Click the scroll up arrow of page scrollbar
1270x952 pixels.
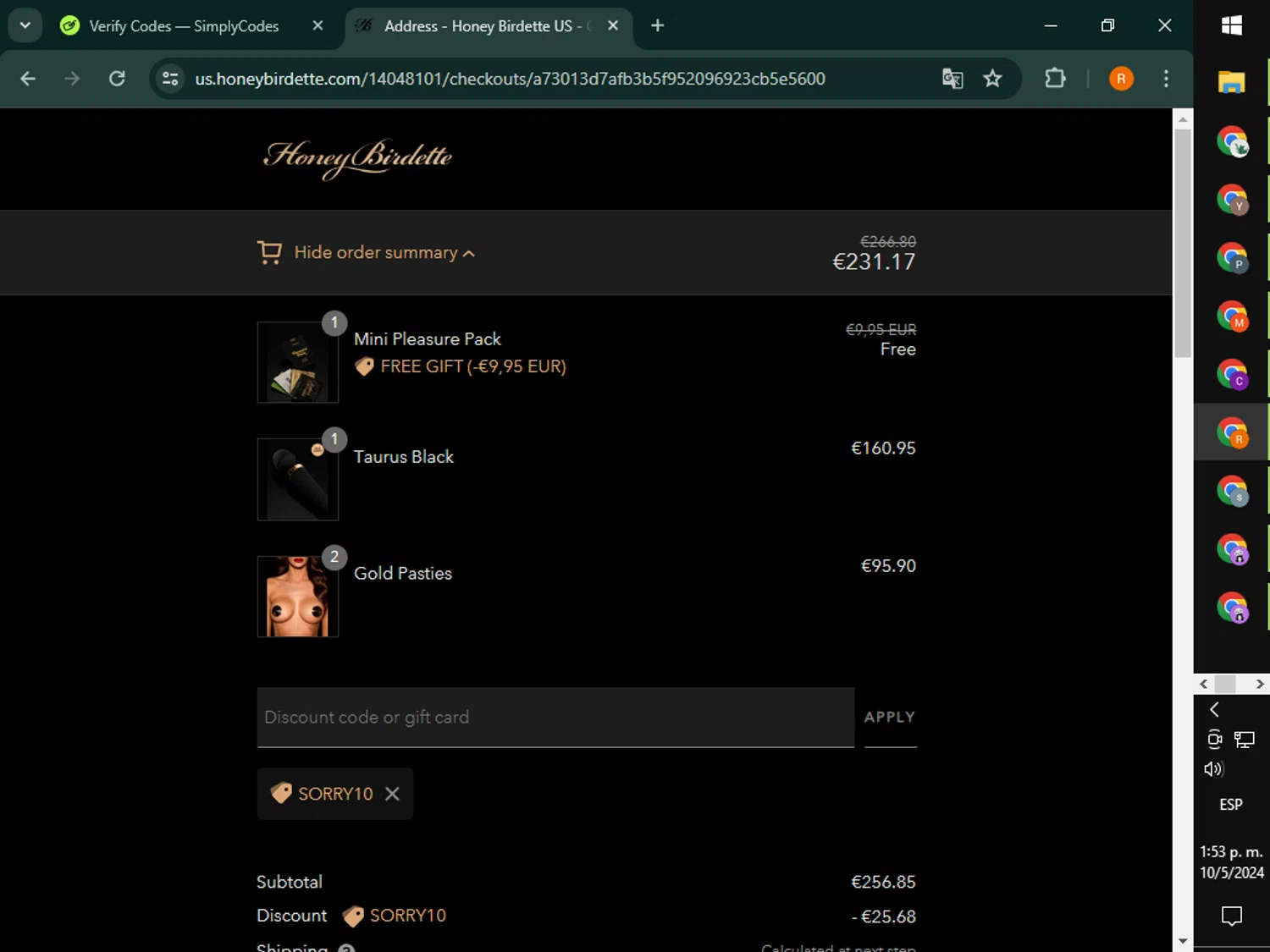pos(1182,119)
